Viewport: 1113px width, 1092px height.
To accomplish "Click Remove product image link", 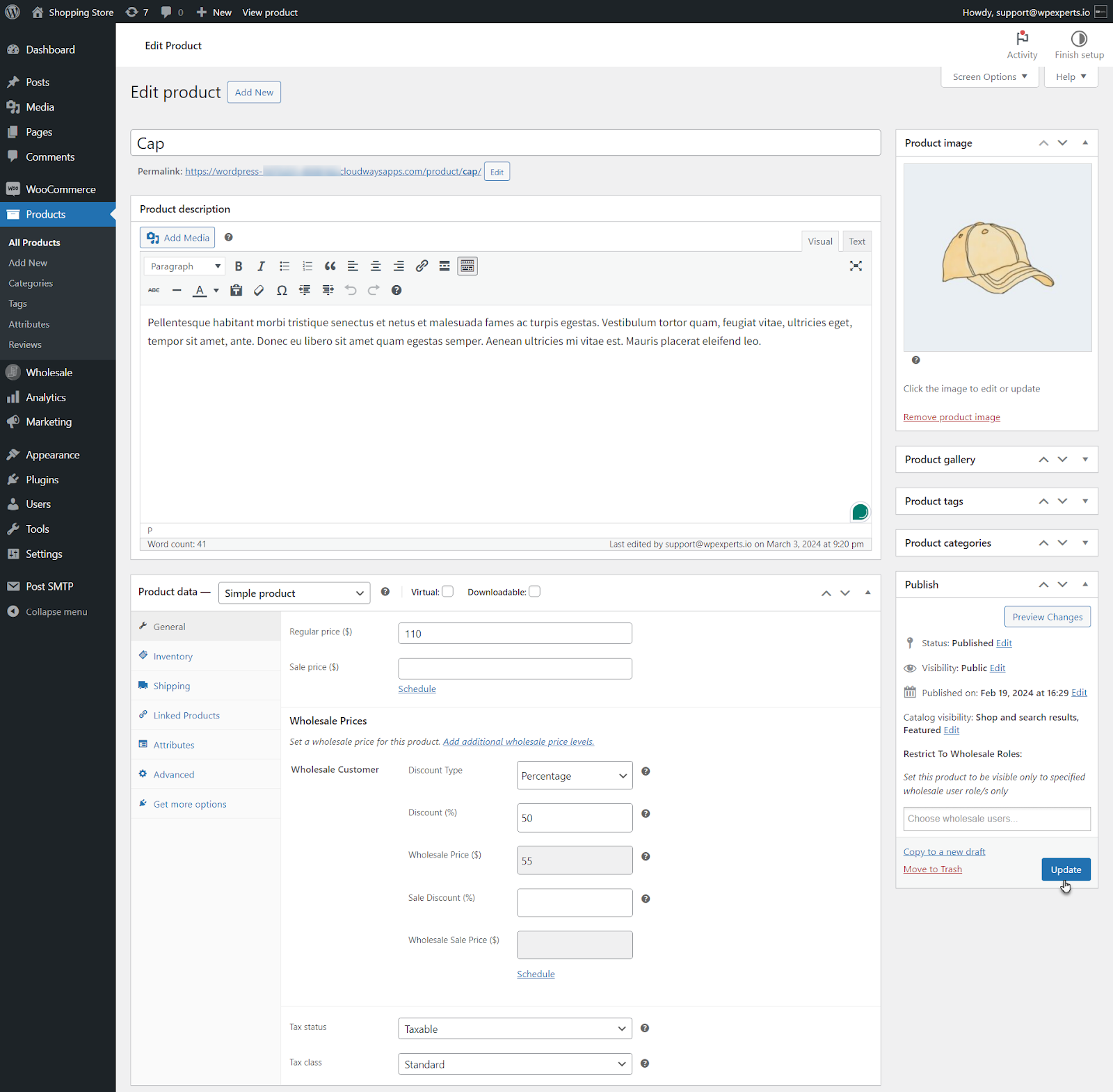I will pos(952,417).
